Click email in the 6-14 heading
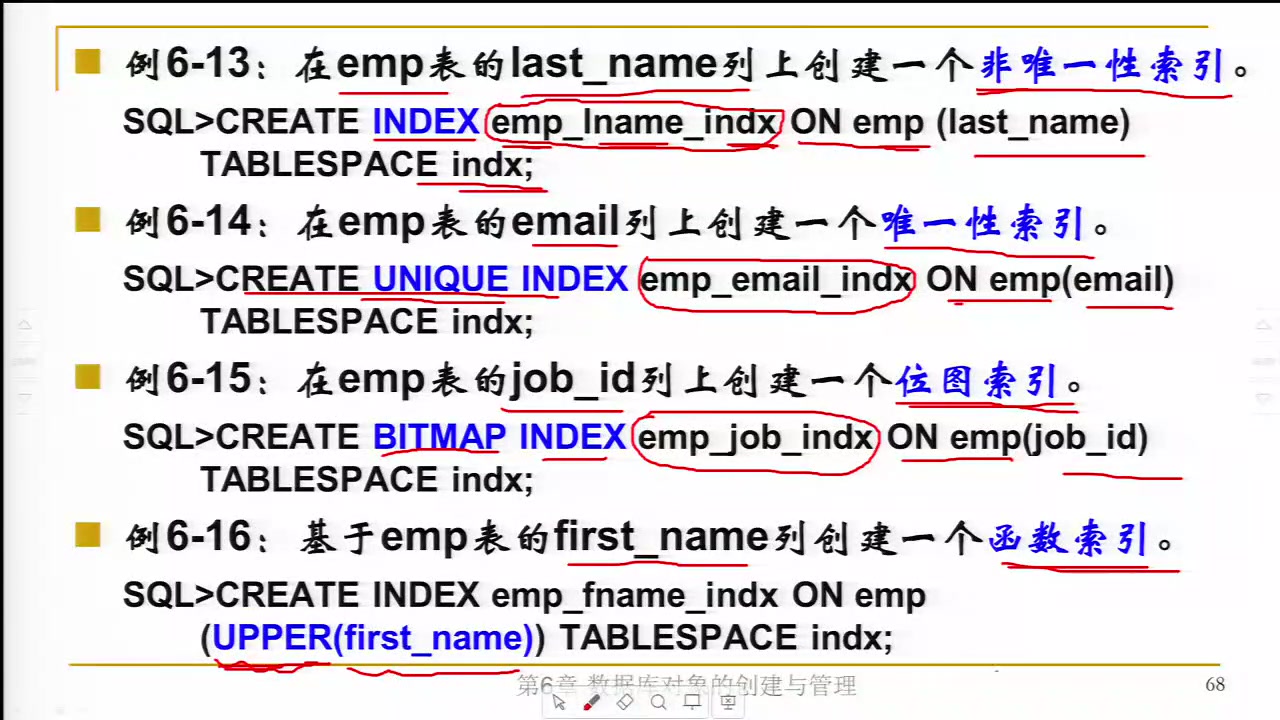 [565, 222]
